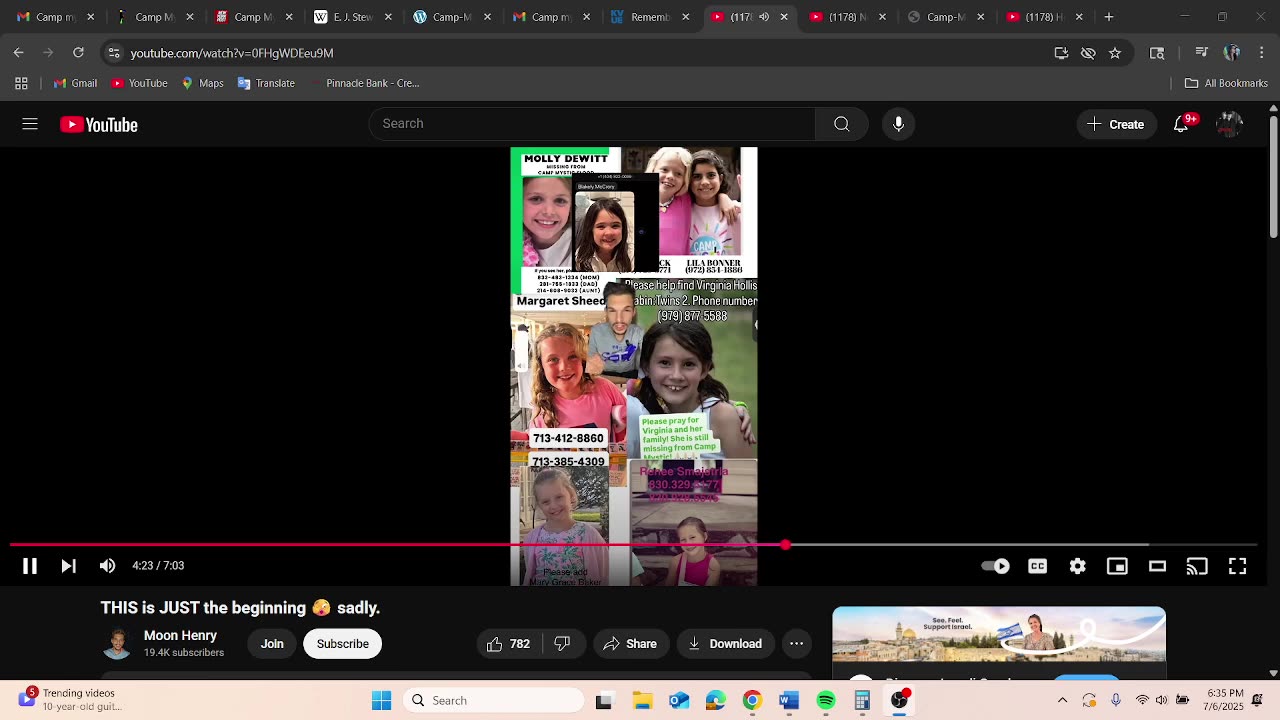Skip to the next video

pos(68,566)
